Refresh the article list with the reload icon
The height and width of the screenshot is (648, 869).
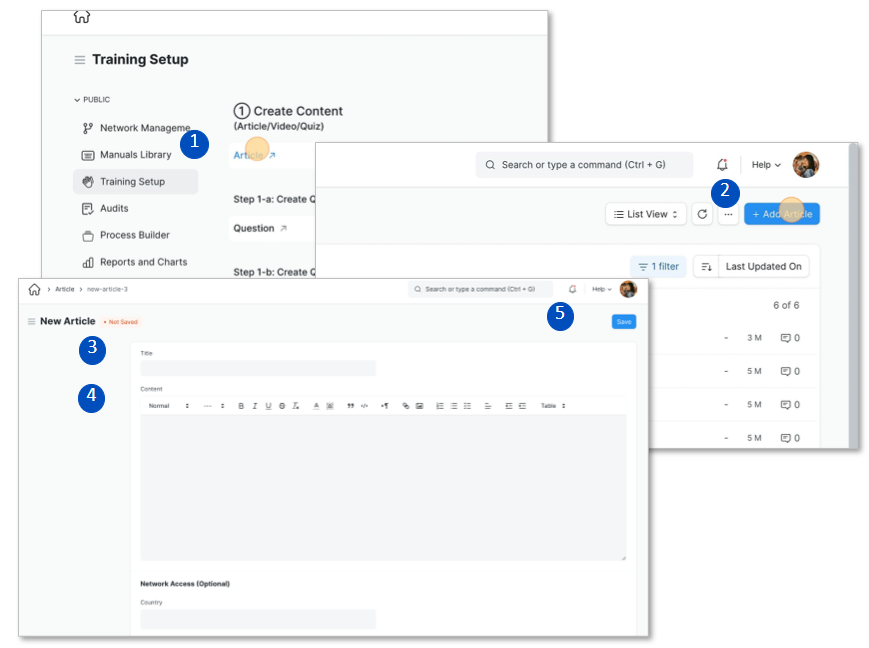pyautogui.click(x=702, y=213)
